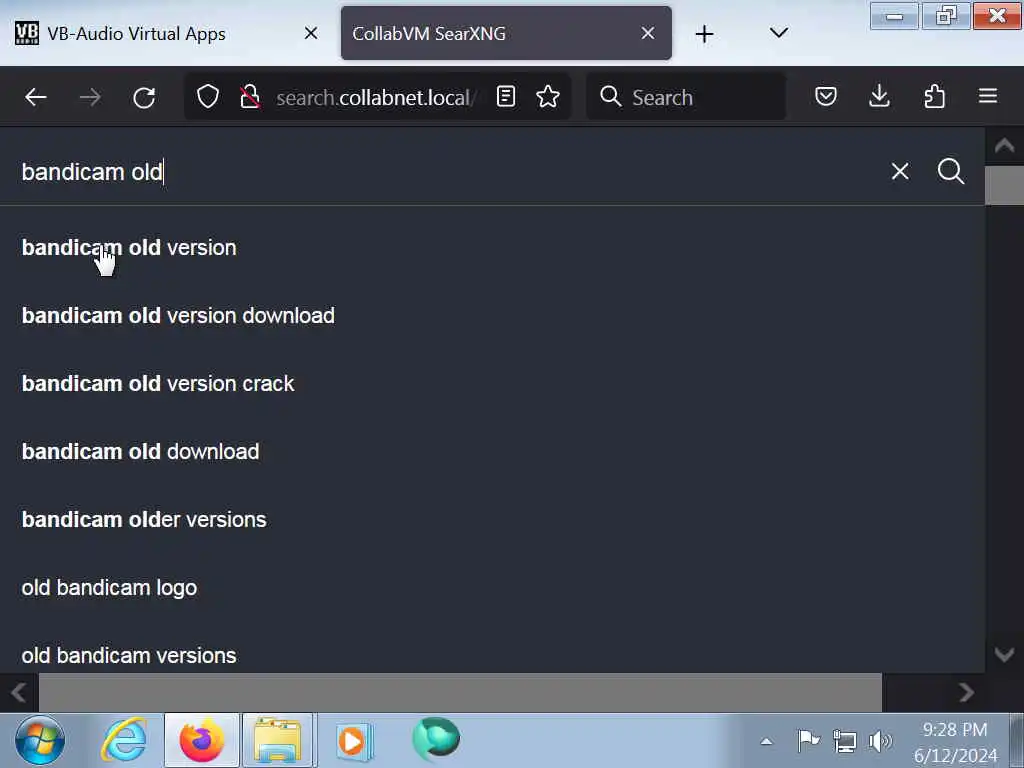The height and width of the screenshot is (768, 1024).
Task: Launch Internet Explorer from the taskbar
Action: click(x=124, y=741)
